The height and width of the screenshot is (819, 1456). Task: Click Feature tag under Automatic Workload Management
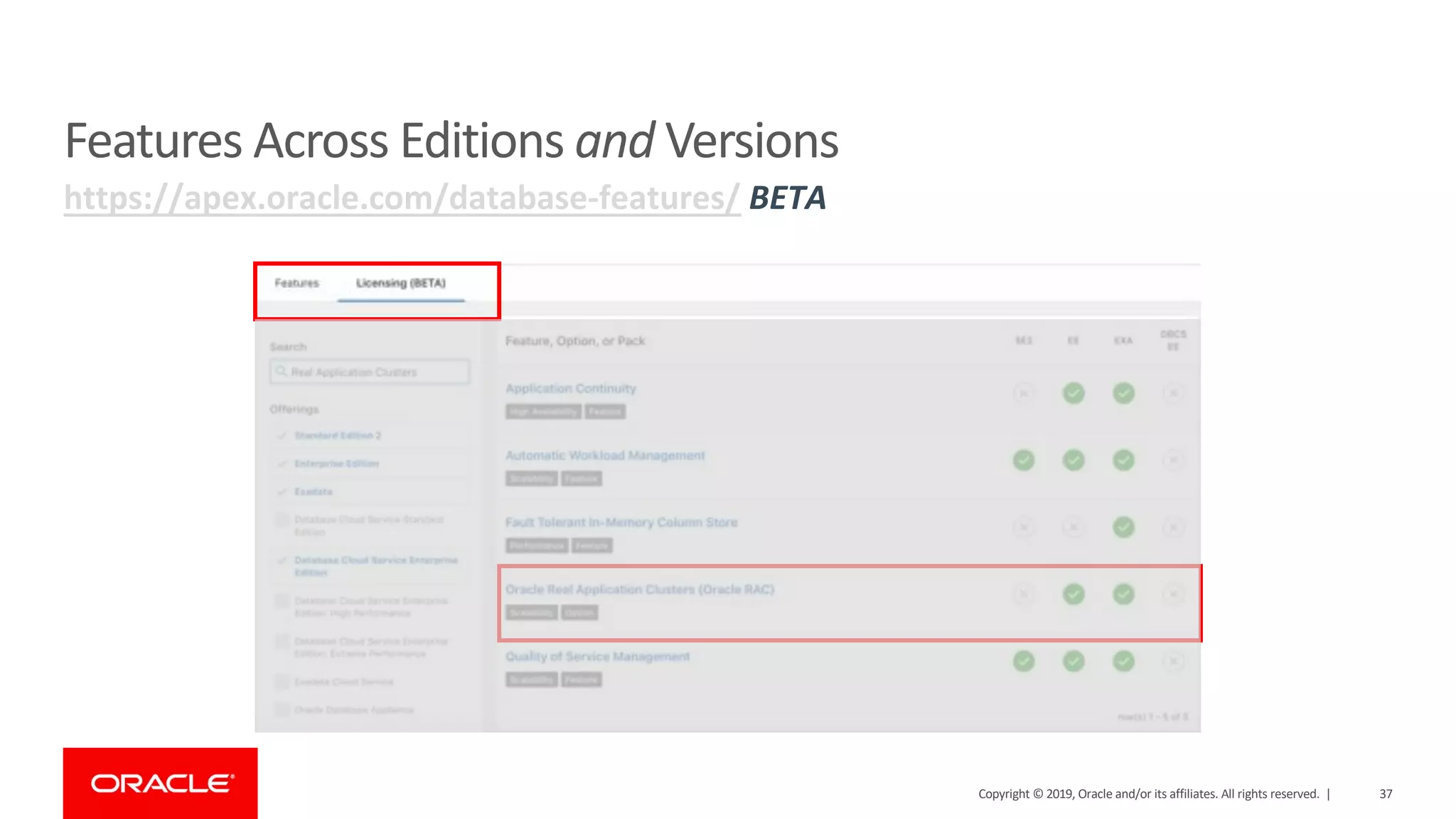582,478
